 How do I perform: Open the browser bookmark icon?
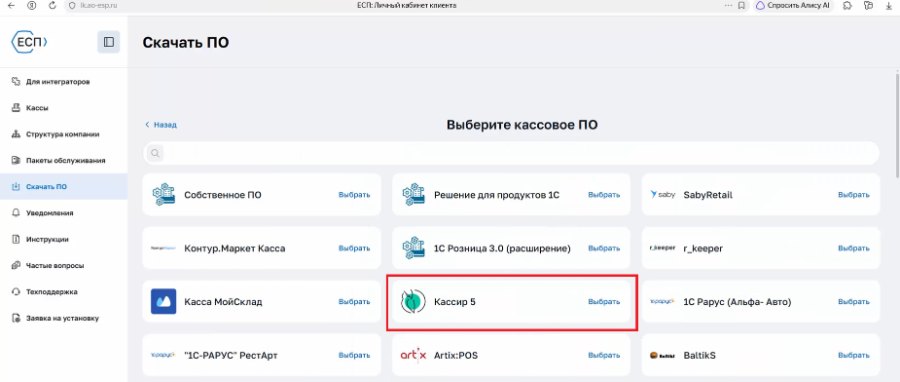pos(742,5)
